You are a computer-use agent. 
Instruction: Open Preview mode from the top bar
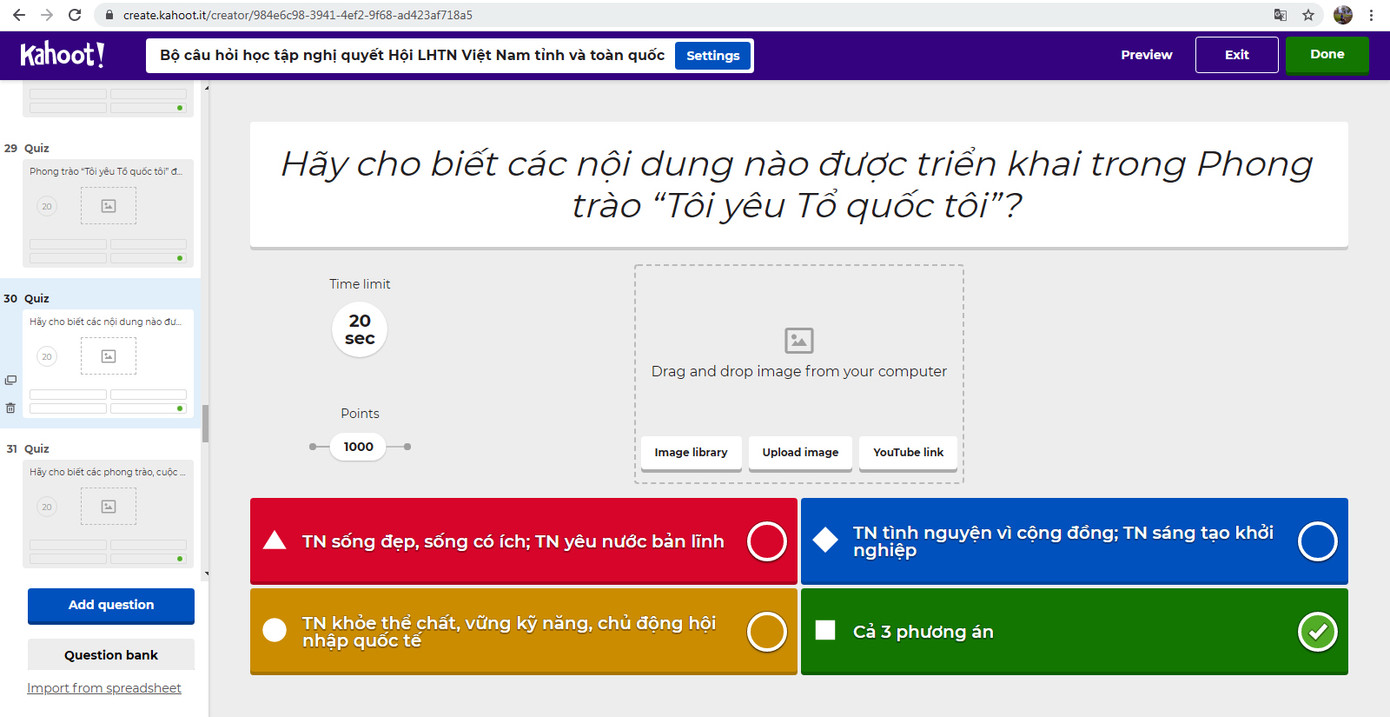[x=1146, y=55]
